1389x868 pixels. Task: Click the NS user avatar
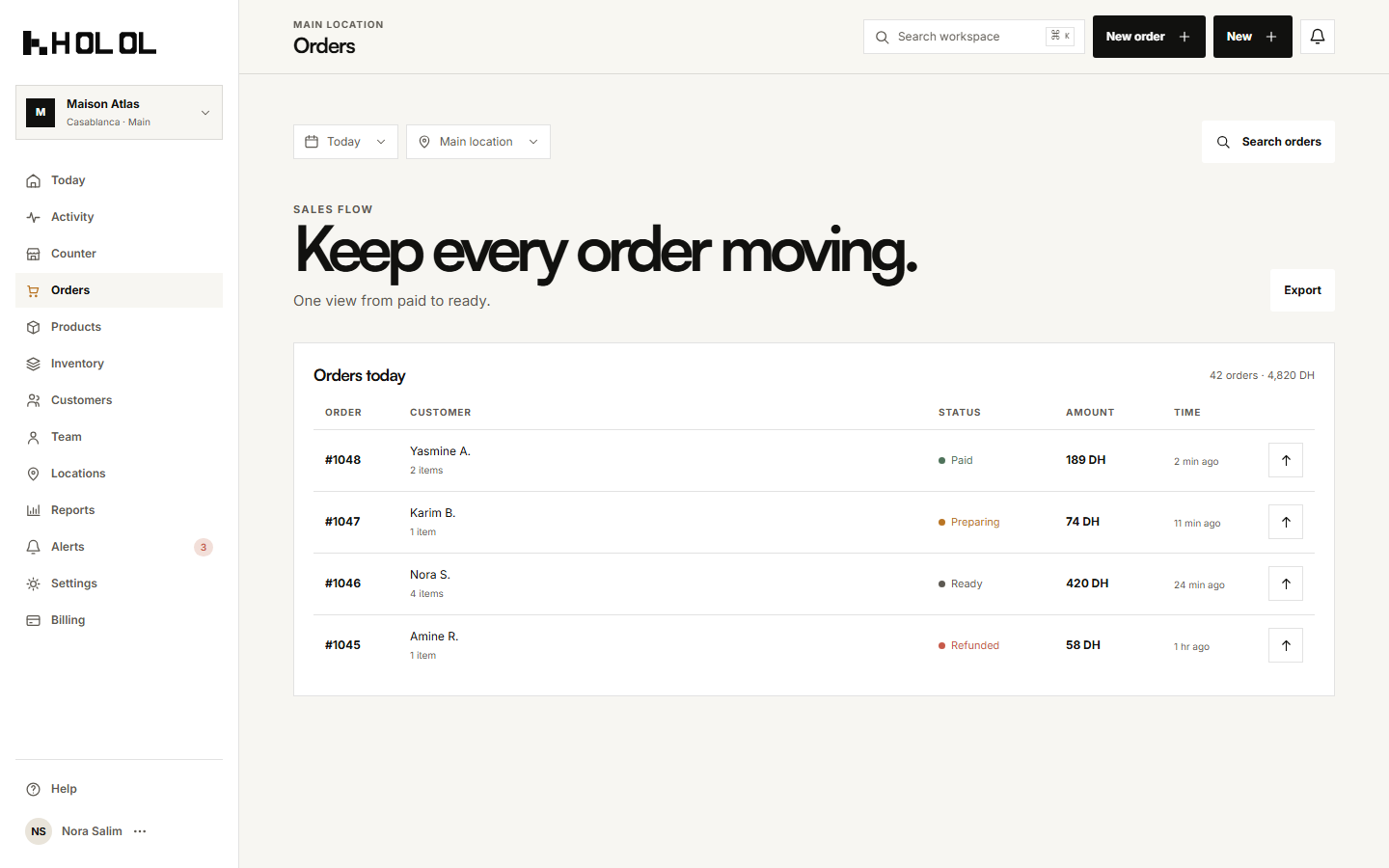click(x=39, y=831)
